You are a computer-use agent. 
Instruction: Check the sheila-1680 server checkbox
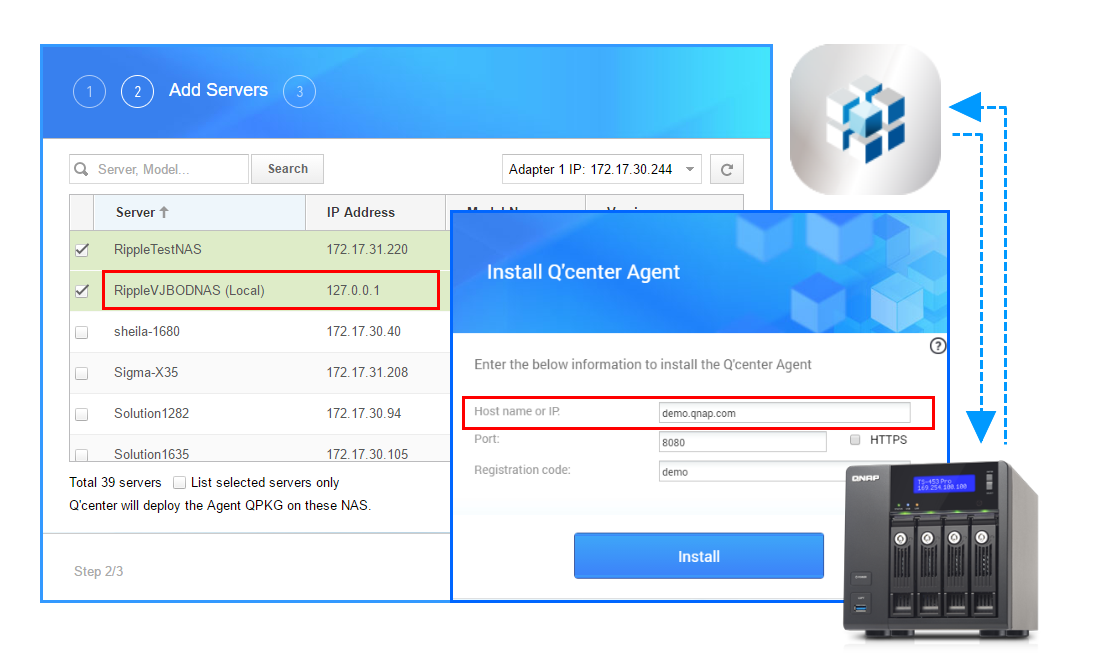[82, 332]
